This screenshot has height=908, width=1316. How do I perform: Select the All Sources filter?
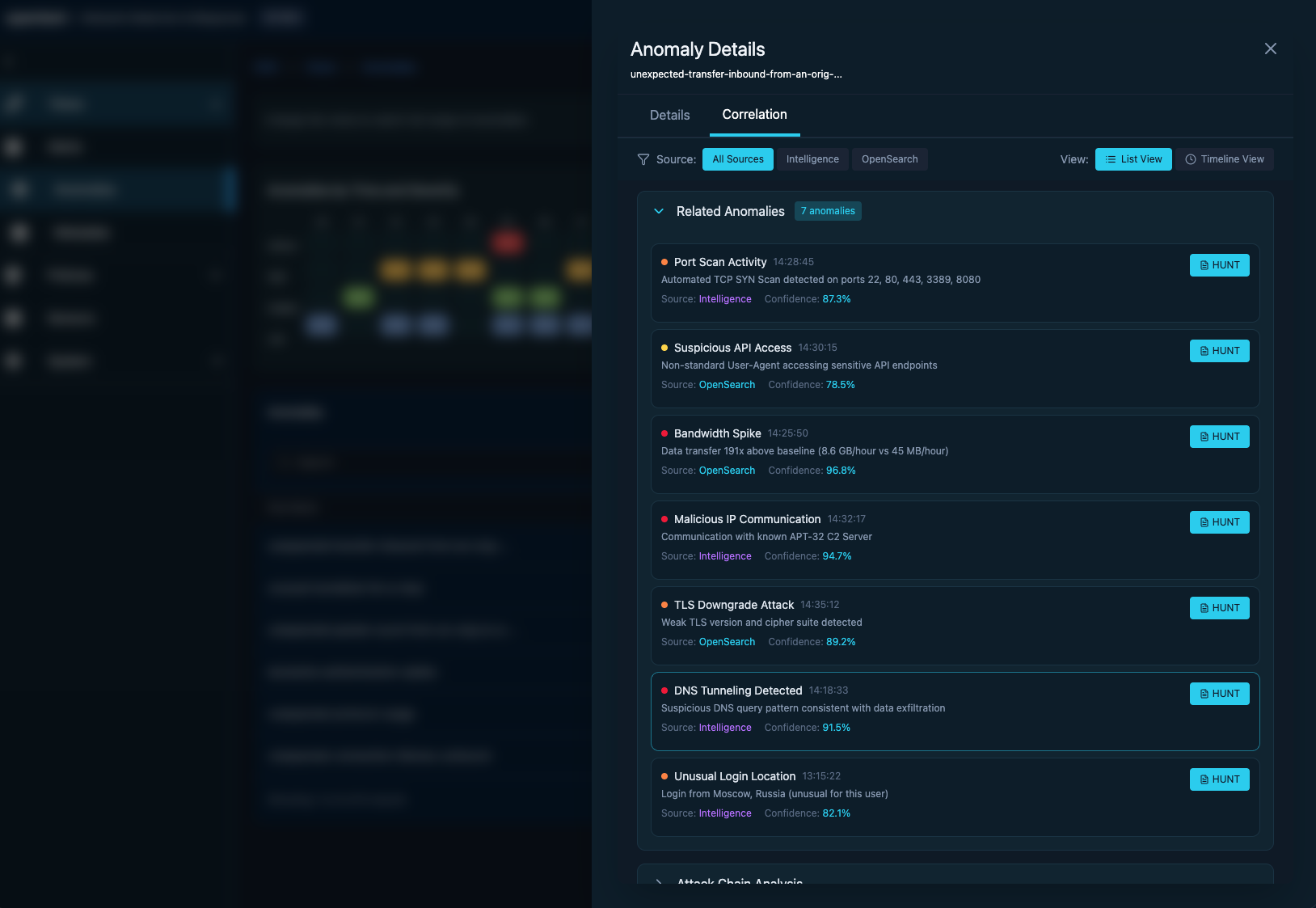click(737, 159)
